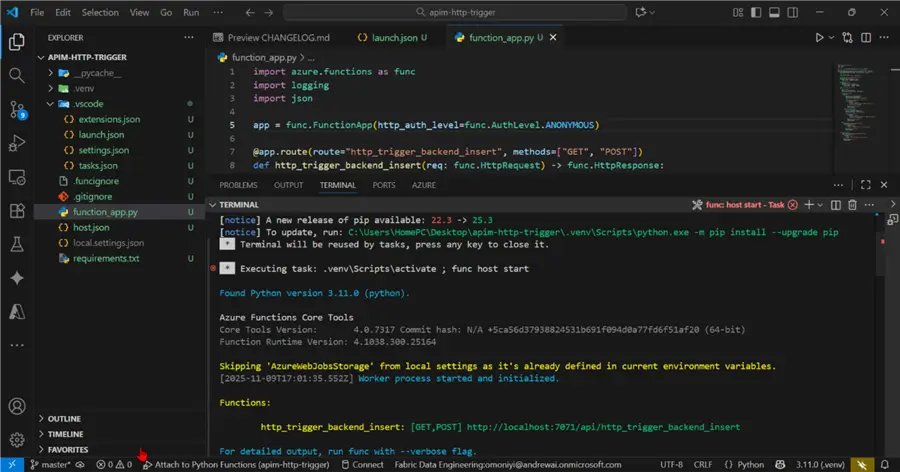Maximize the panel size
This screenshot has height=472, width=900.
[x=866, y=185]
